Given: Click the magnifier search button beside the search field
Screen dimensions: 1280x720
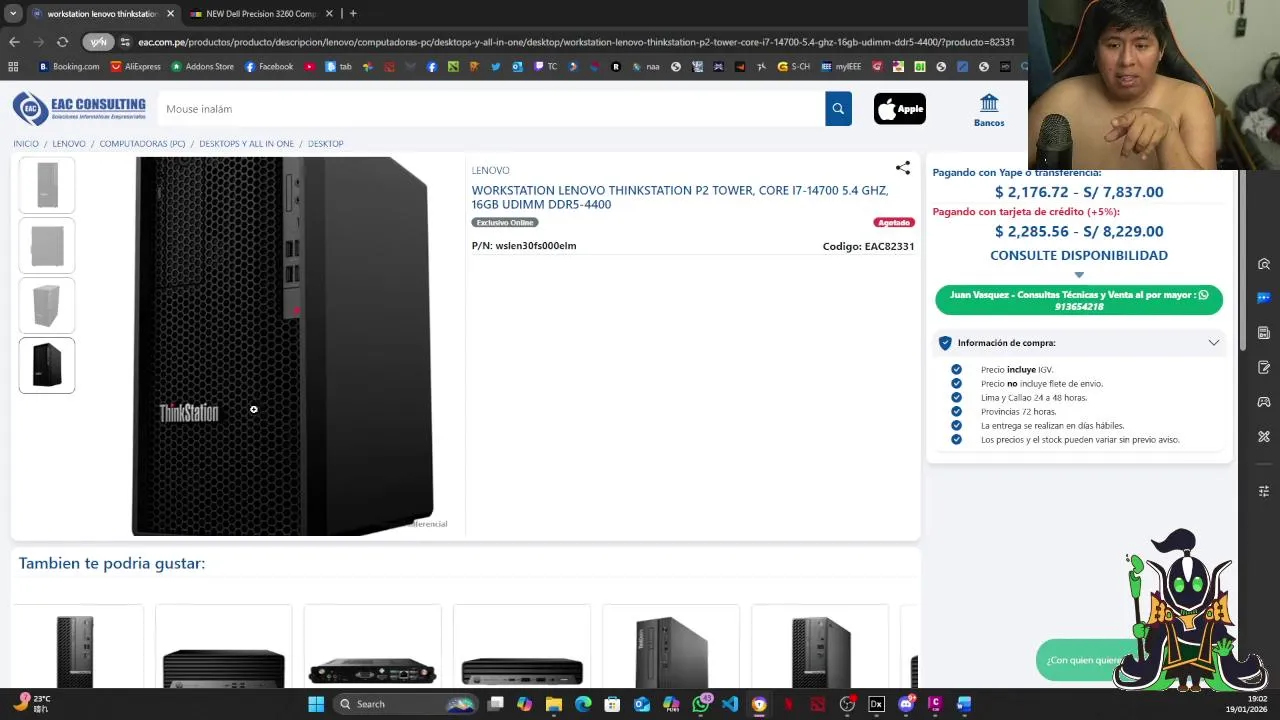Looking at the screenshot, I should coord(838,109).
